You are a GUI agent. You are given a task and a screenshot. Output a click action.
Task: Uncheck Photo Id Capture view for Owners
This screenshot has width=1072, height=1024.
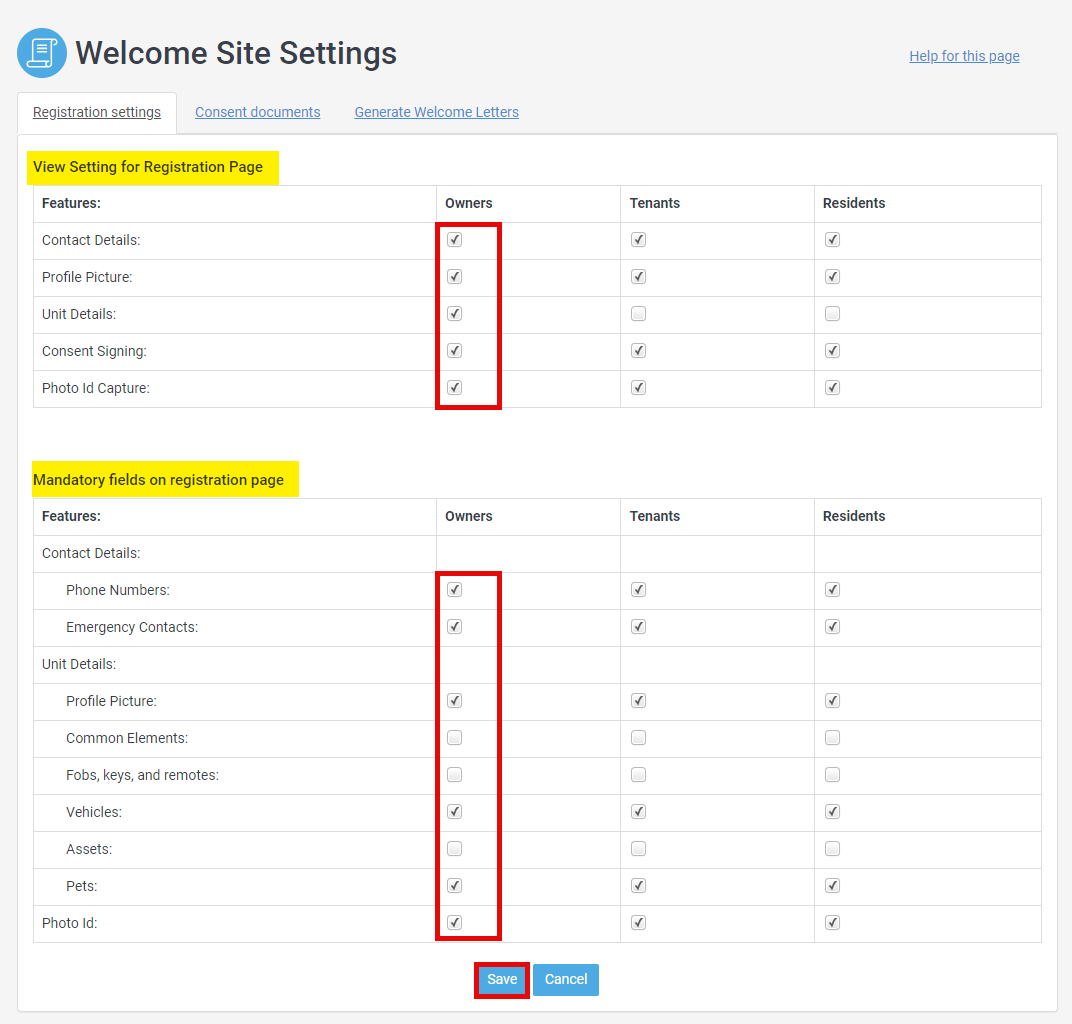point(455,388)
